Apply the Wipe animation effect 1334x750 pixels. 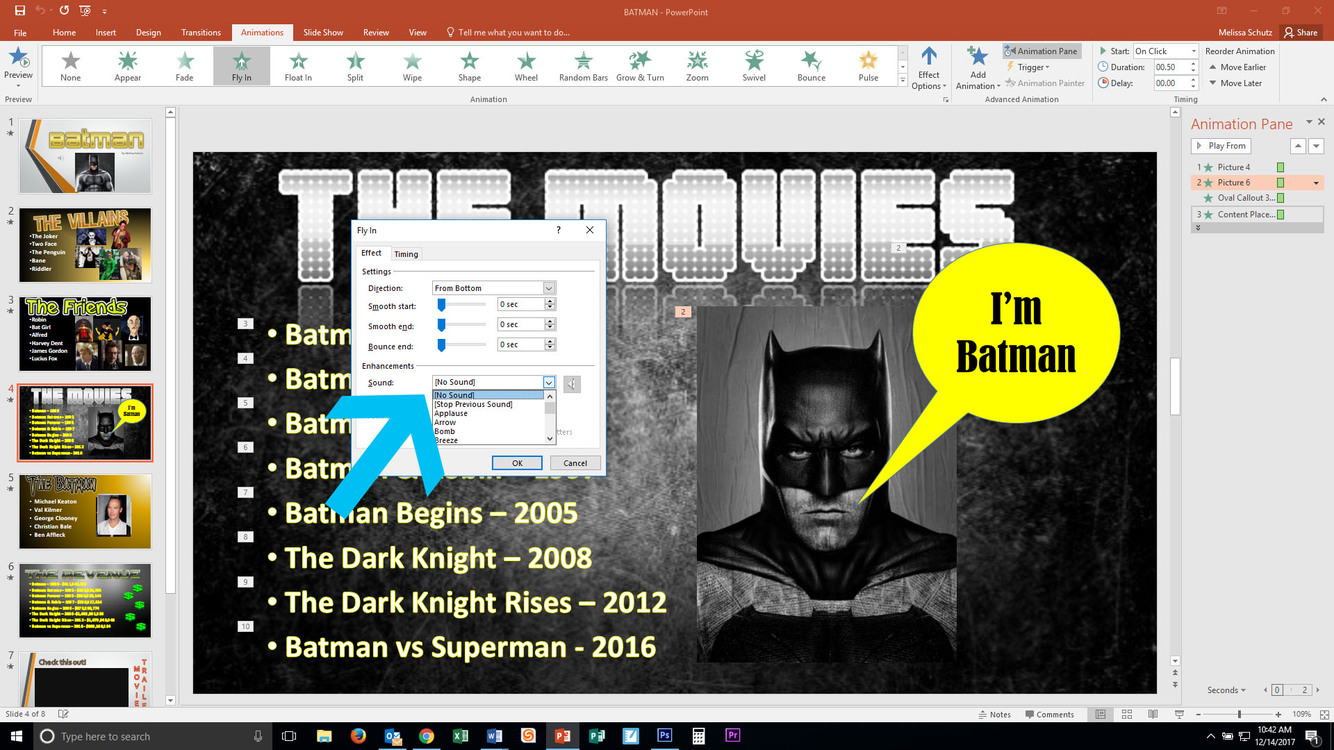412,66
